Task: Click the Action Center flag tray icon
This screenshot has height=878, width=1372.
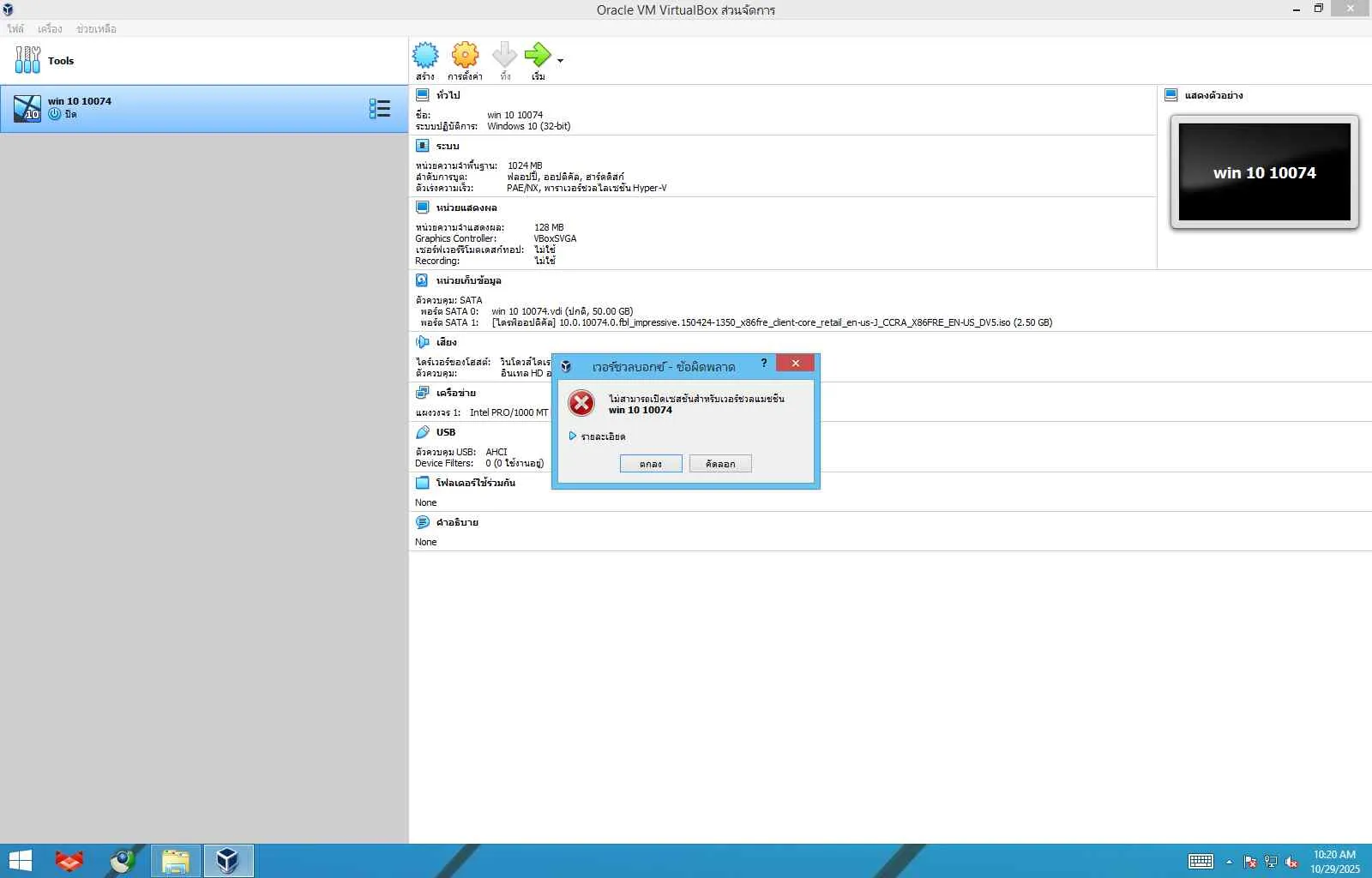Action: click(x=1250, y=862)
